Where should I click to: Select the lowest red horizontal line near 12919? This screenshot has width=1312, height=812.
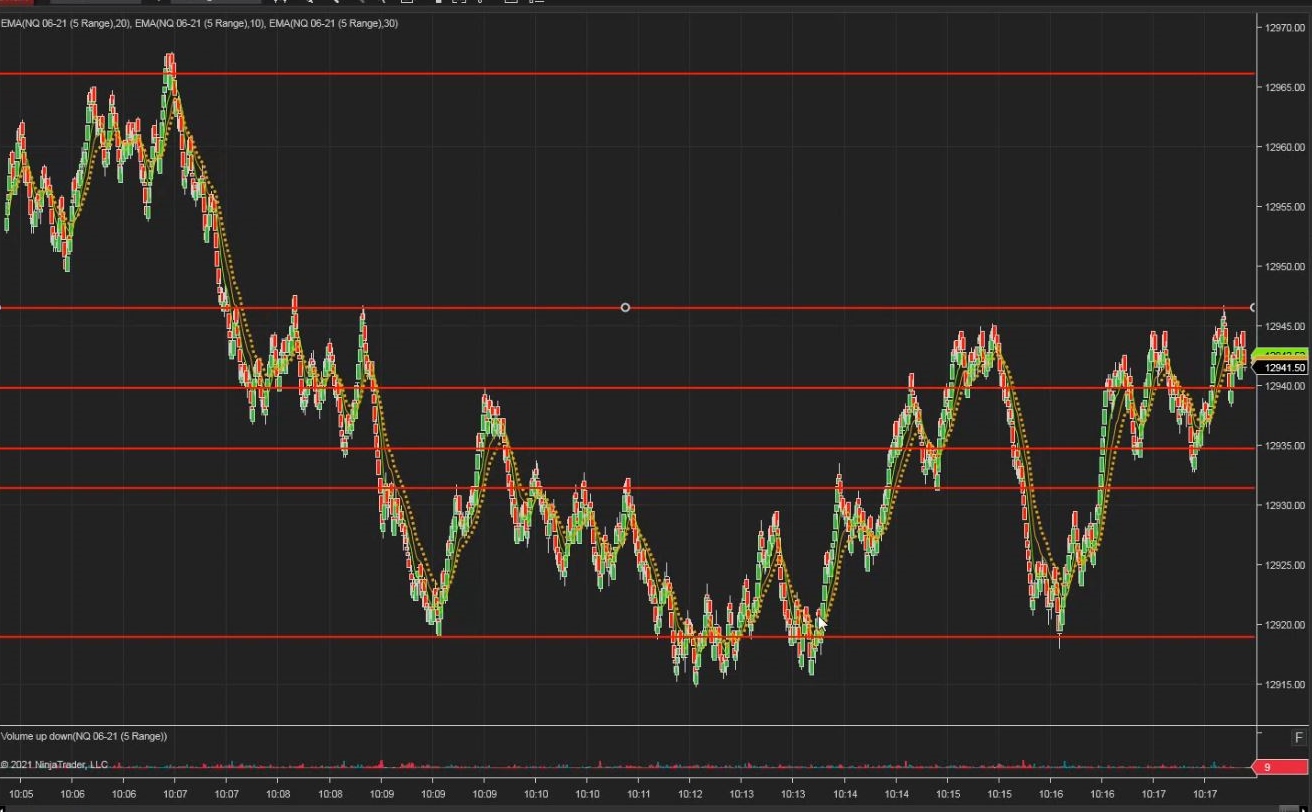click(627, 636)
